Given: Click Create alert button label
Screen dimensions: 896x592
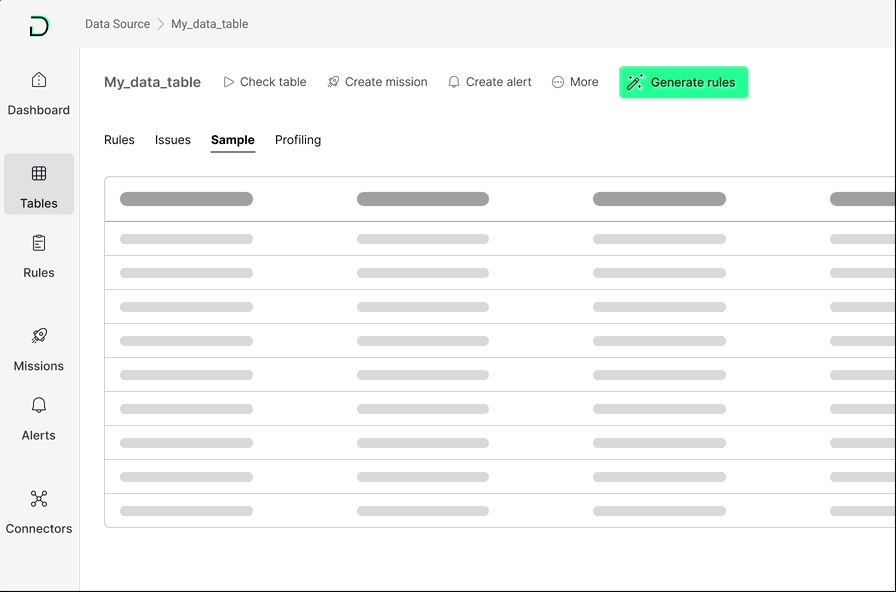Looking at the screenshot, I should pos(499,82).
